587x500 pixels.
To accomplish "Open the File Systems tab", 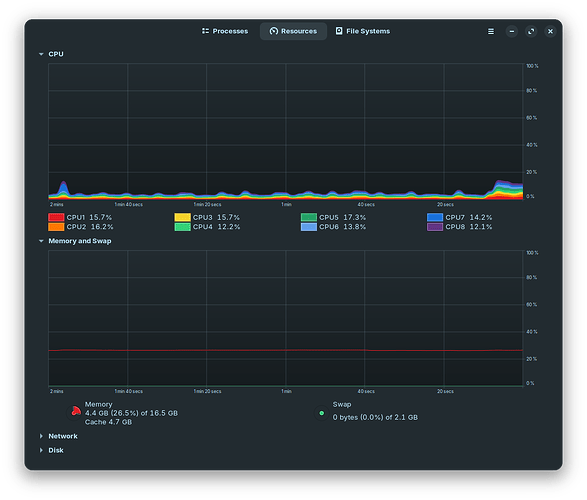I will pos(362,31).
